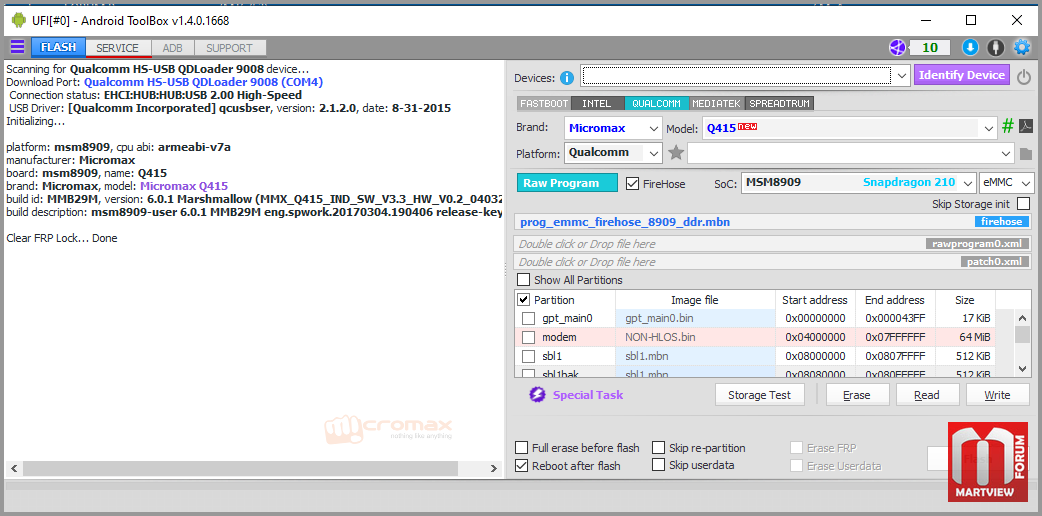The image size is (1042, 516).
Task: Click the partition list scroll down arrow
Action: [x=1023, y=368]
